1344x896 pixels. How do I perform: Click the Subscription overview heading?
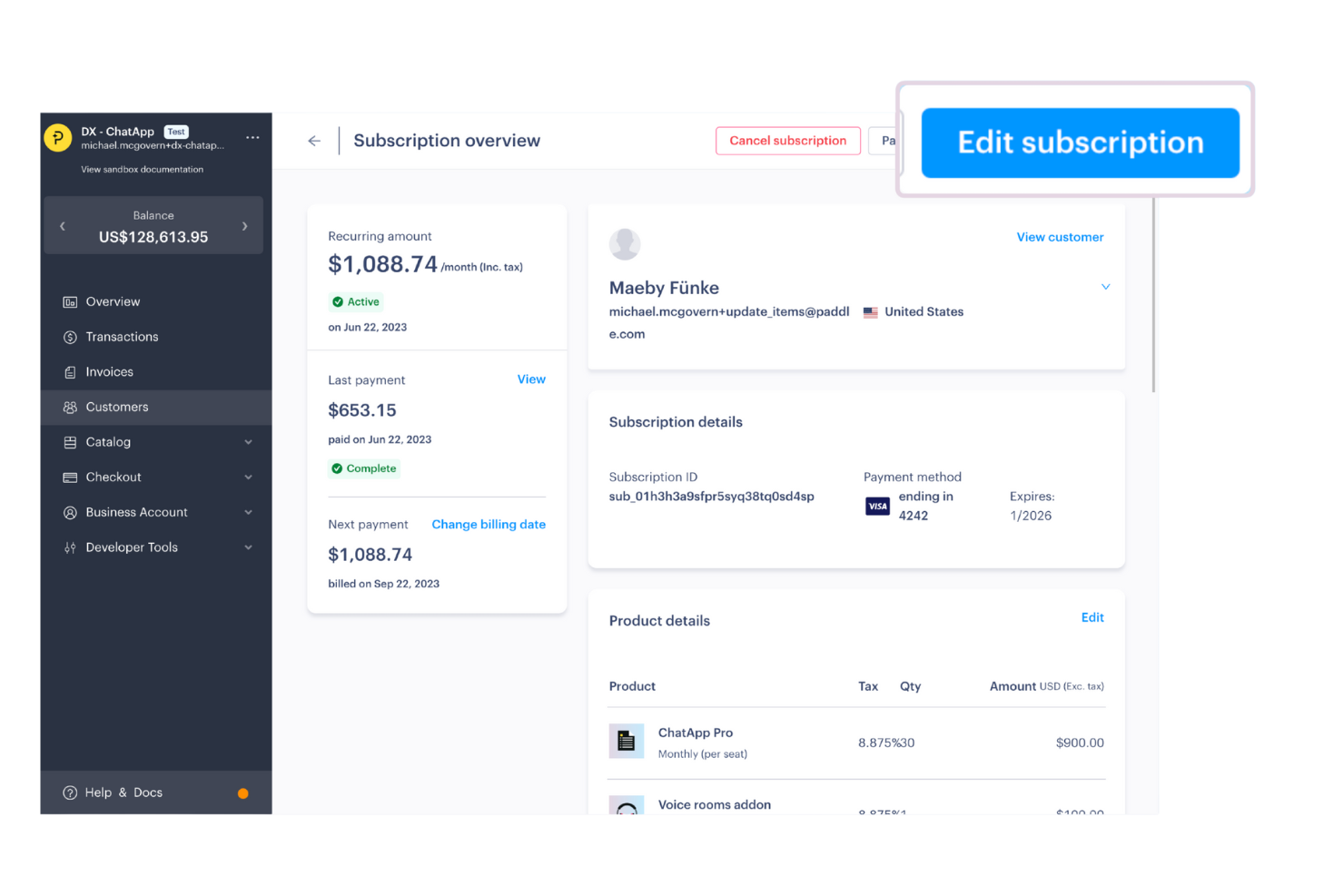[x=447, y=141]
